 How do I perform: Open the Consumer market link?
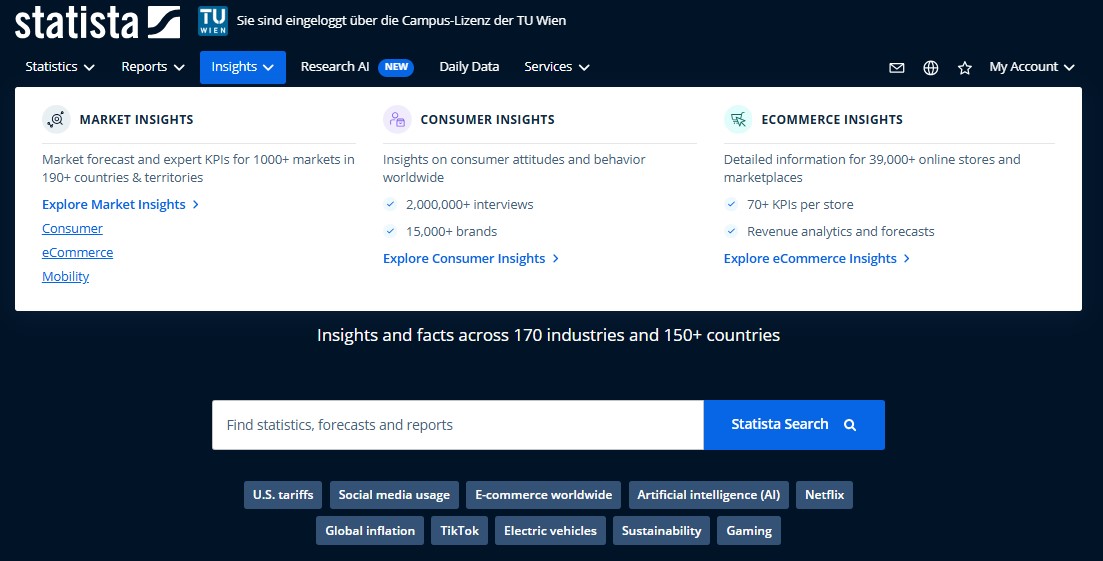72,228
